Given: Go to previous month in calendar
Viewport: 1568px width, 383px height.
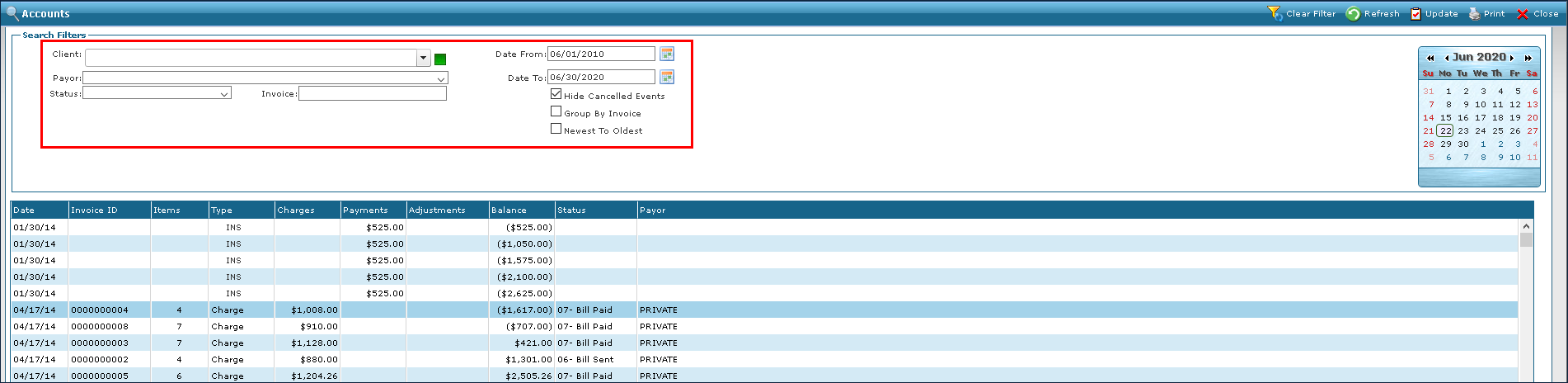Looking at the screenshot, I should pyautogui.click(x=1447, y=58).
